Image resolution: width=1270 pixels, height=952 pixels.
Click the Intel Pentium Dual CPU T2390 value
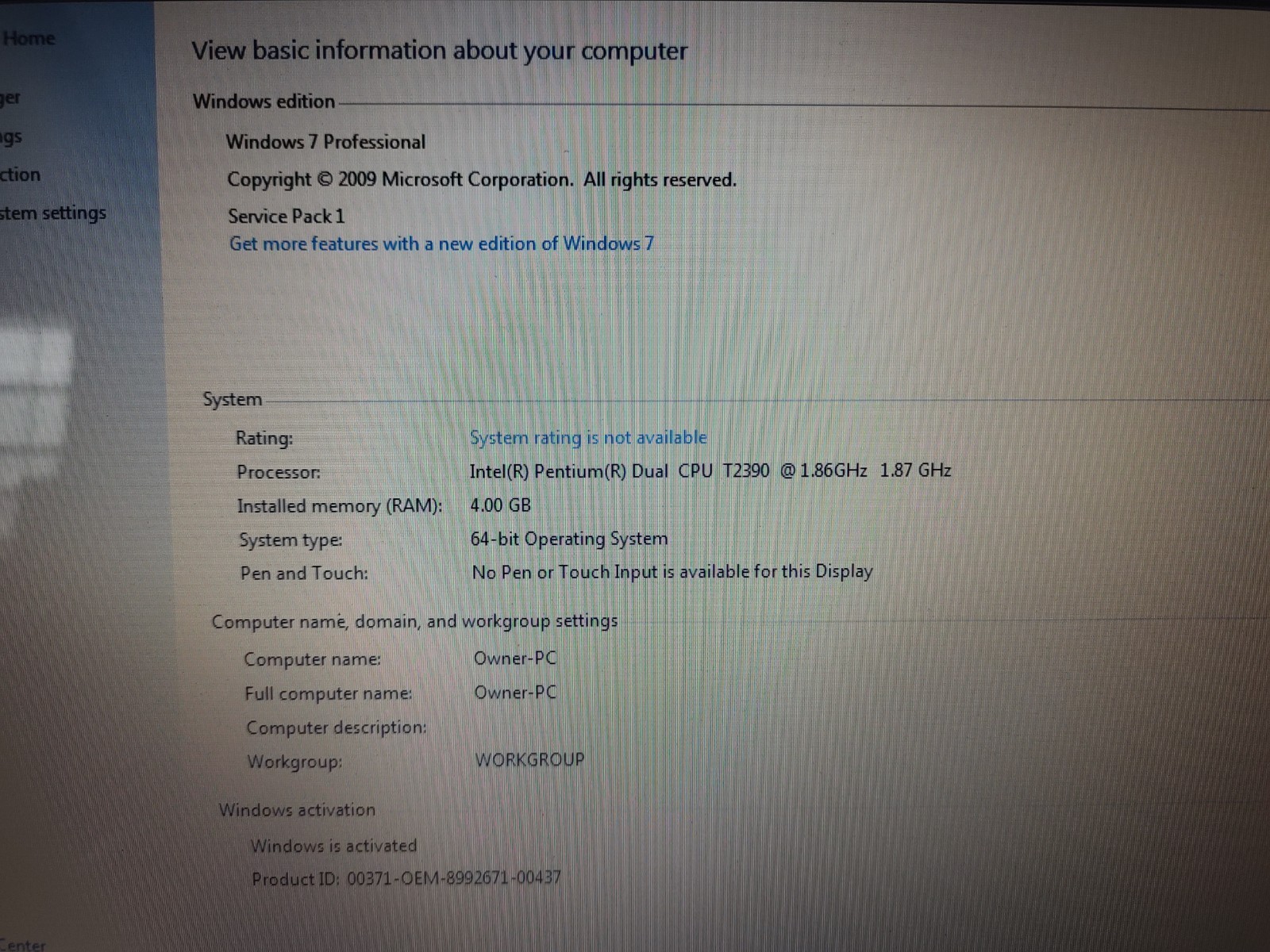point(710,471)
